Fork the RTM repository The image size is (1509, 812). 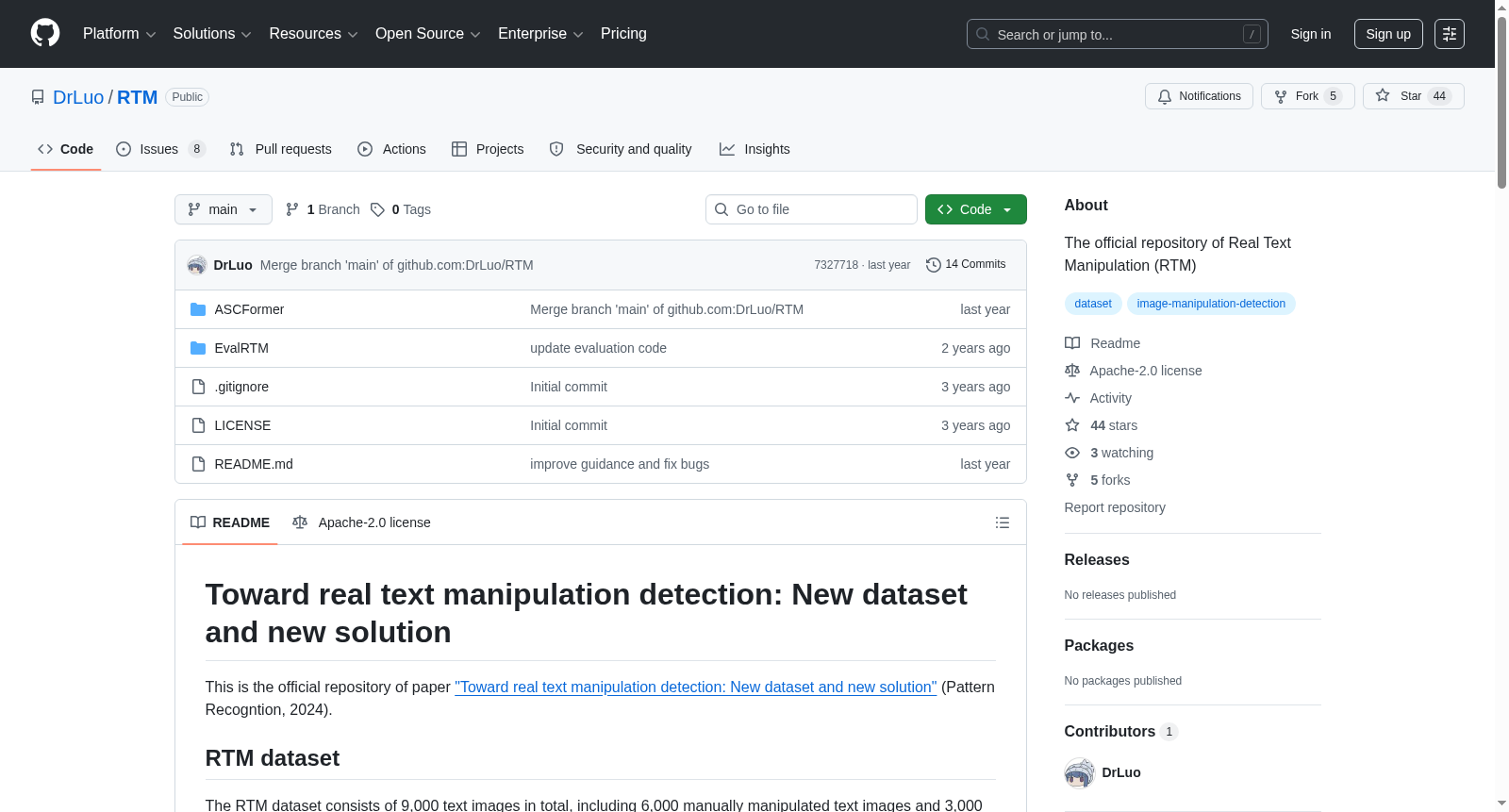1307,96
